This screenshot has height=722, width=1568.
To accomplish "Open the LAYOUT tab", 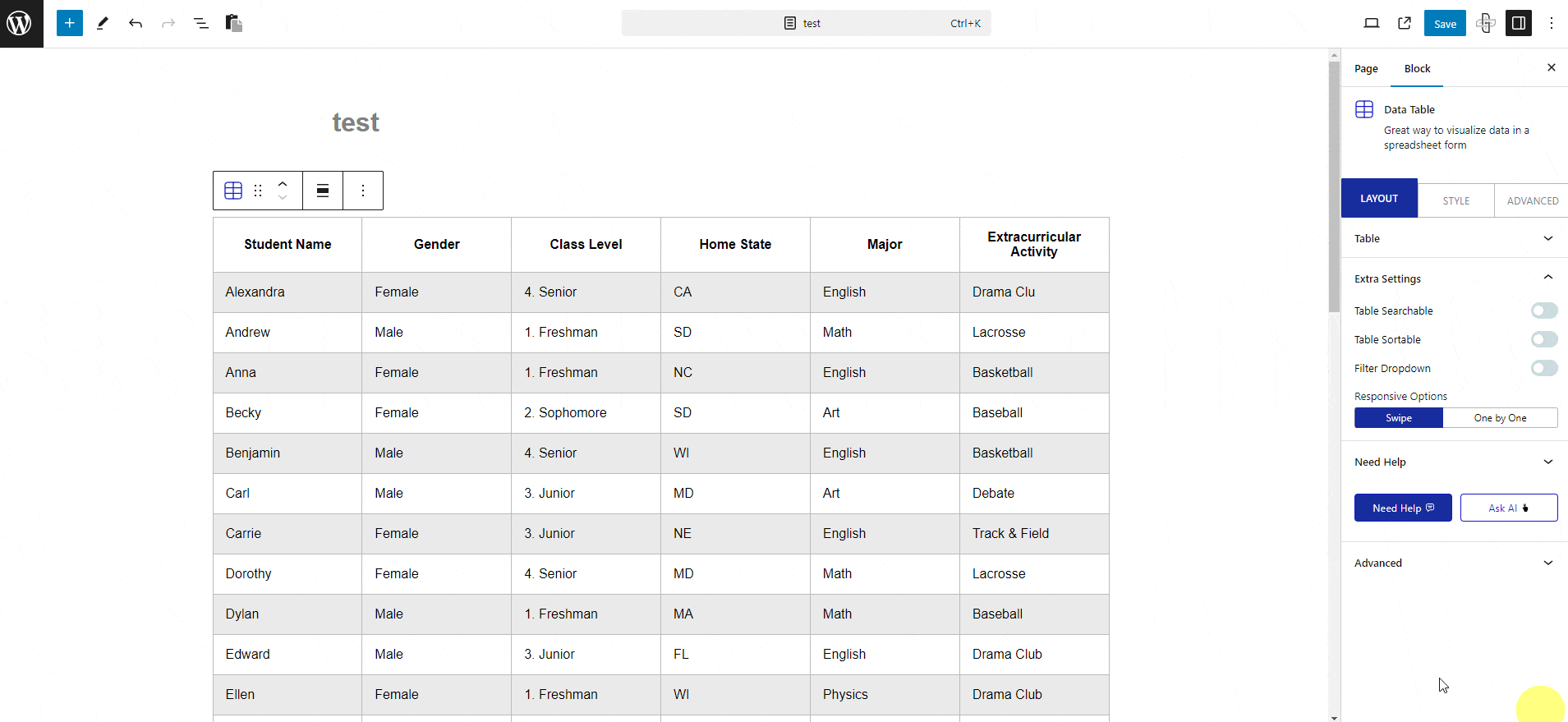I will pyautogui.click(x=1379, y=198).
